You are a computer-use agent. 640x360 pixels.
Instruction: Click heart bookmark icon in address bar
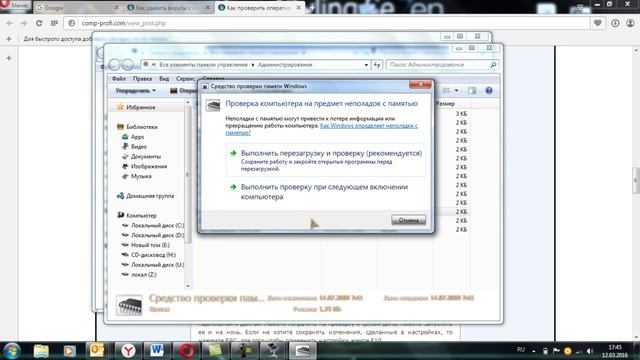coord(598,23)
